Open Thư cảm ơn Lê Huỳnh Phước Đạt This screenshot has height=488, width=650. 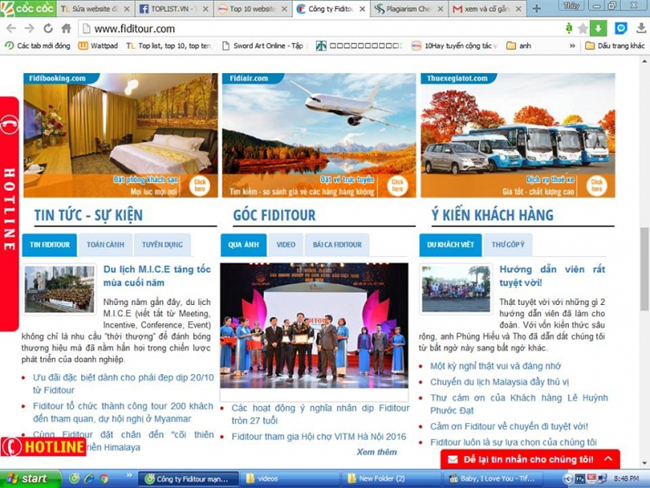click(x=519, y=404)
